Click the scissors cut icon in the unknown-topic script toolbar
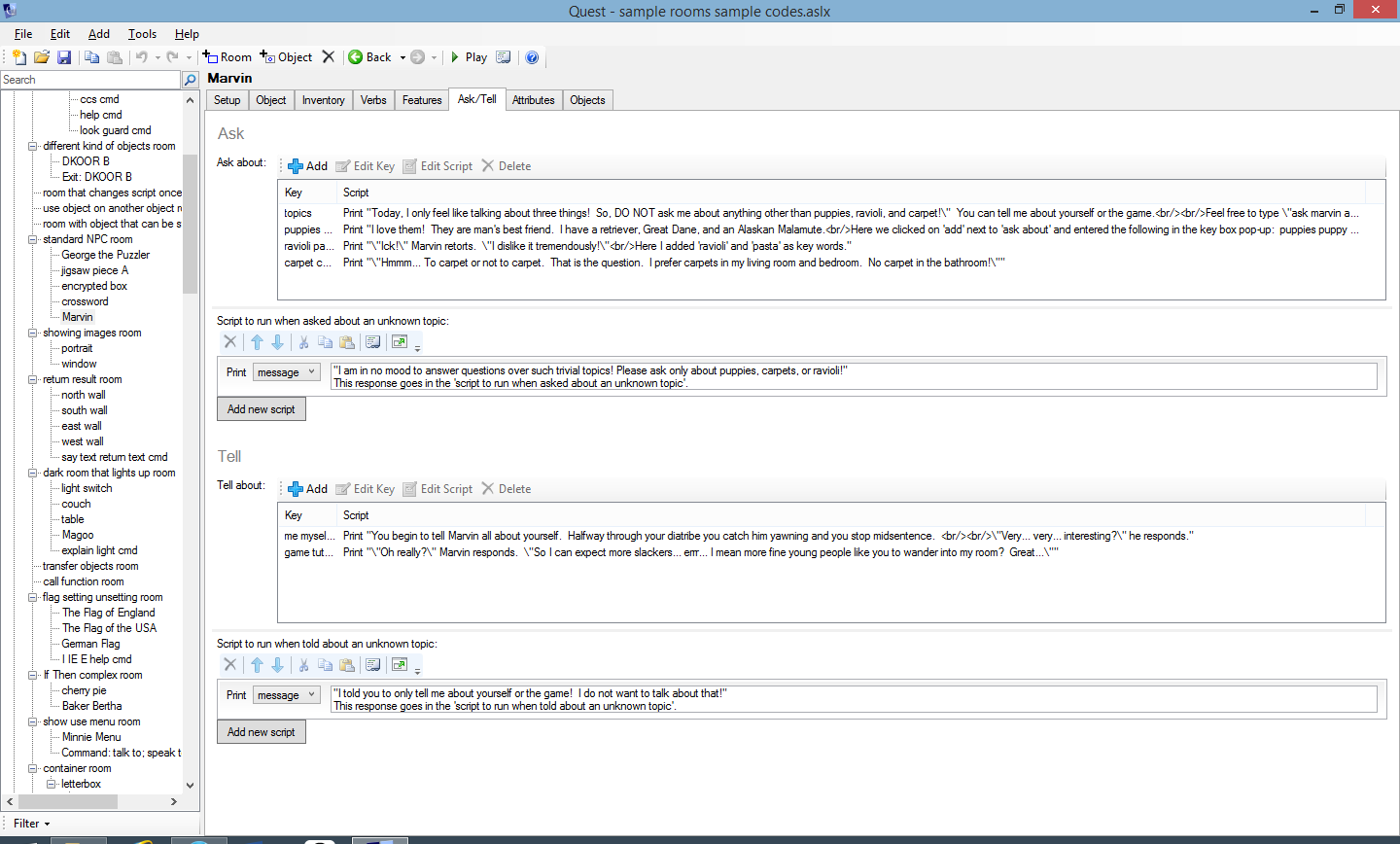The width and height of the screenshot is (1400, 844). pos(304,341)
